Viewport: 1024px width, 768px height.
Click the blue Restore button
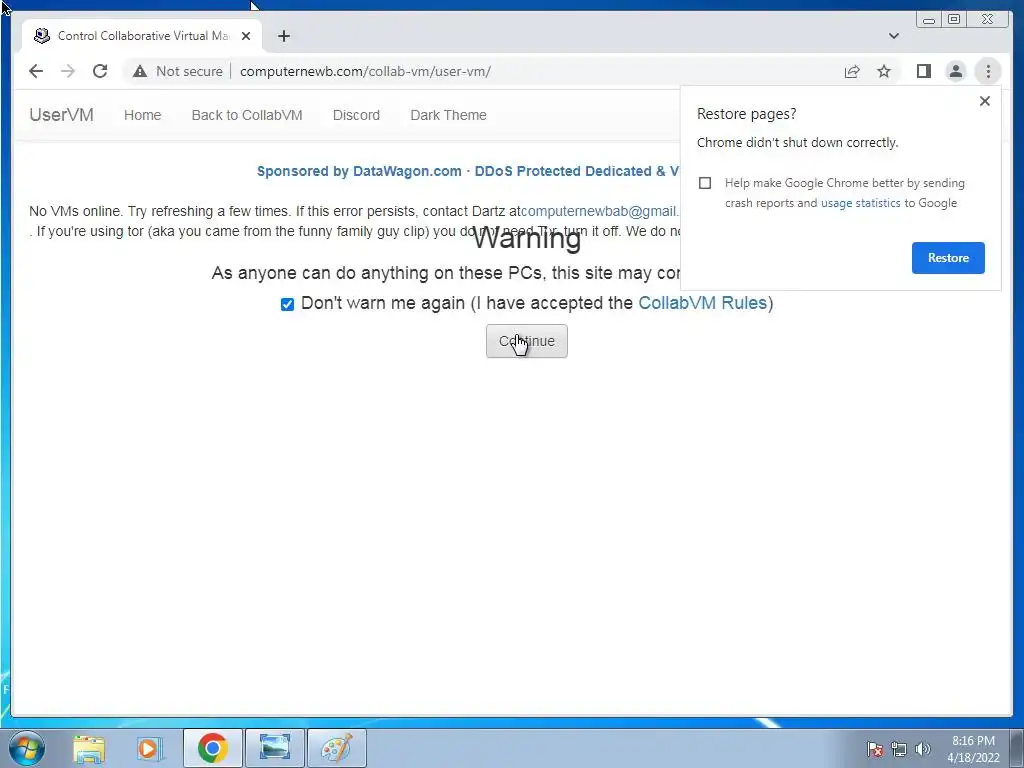(948, 258)
